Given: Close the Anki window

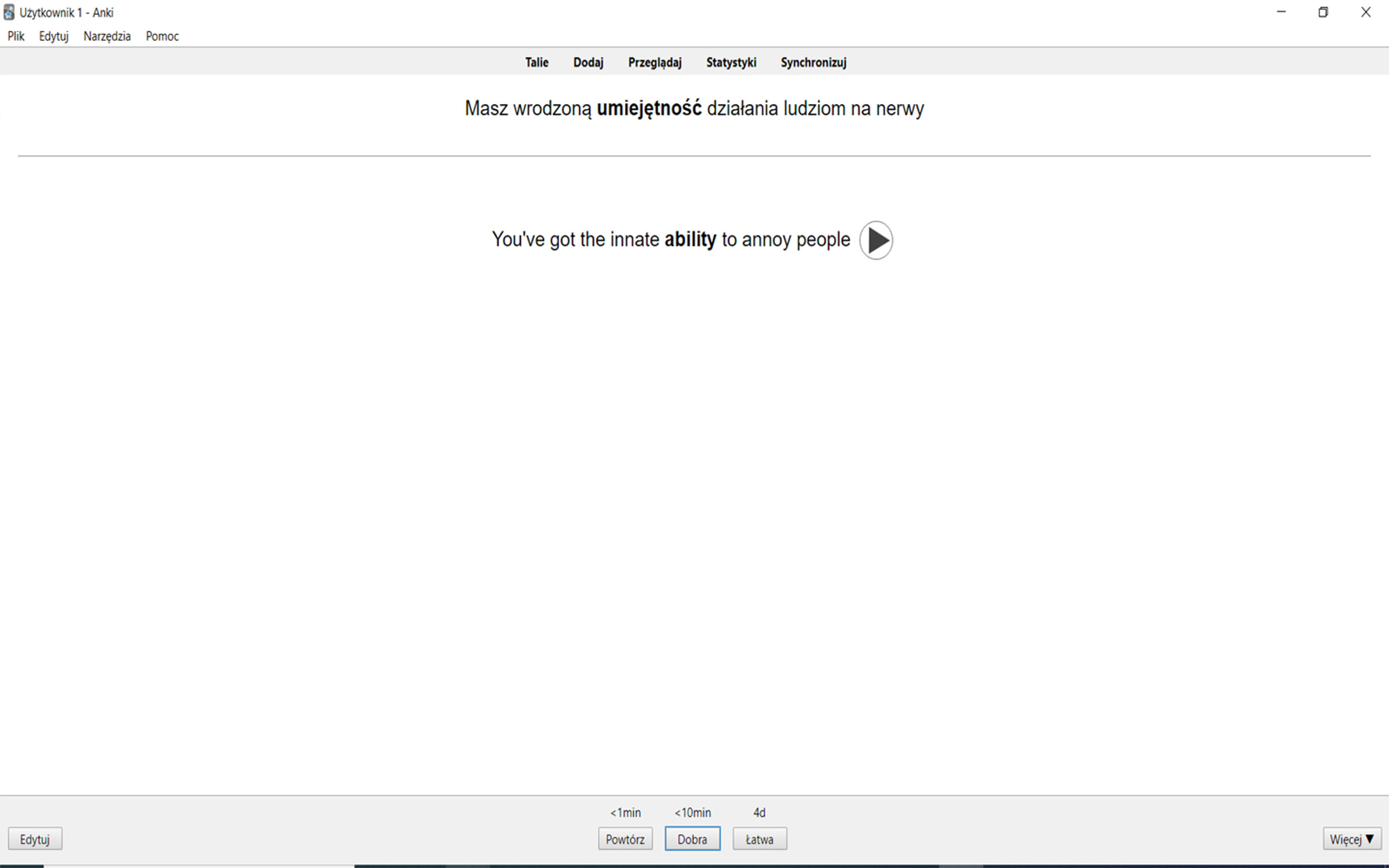Looking at the screenshot, I should [1366, 12].
